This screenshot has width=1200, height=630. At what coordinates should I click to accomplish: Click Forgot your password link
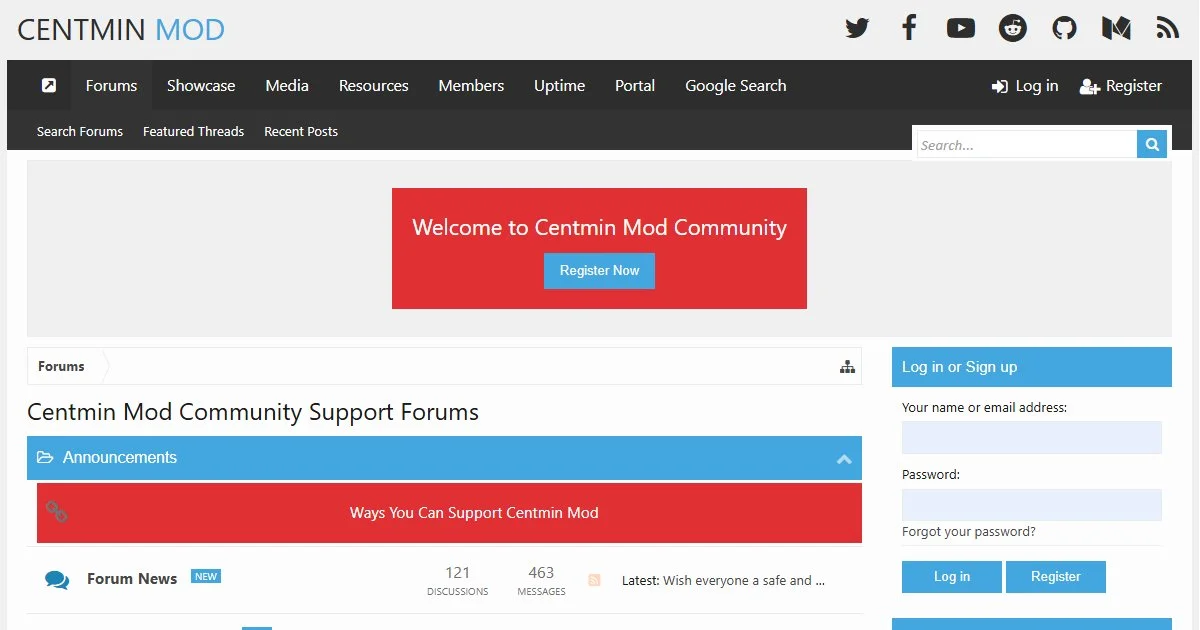[x=969, y=532]
